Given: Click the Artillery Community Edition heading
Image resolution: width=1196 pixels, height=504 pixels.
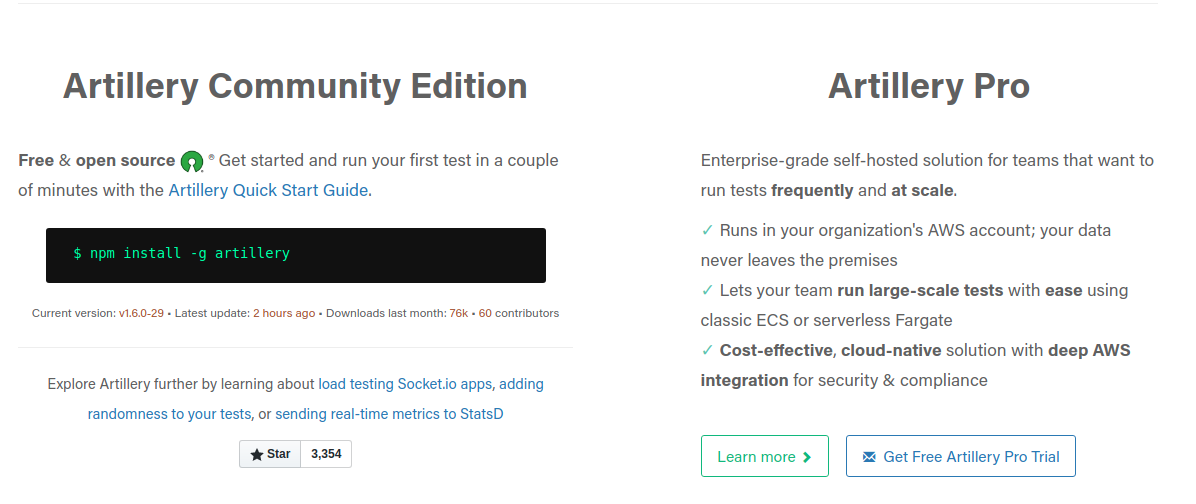Looking at the screenshot, I should [295, 86].
